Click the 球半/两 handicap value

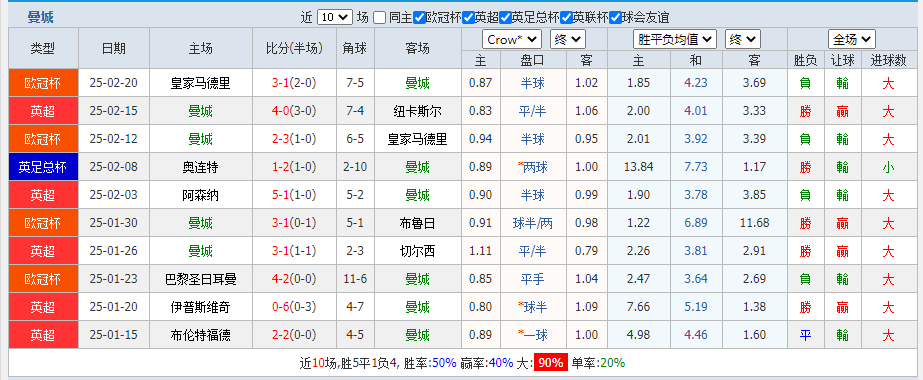click(533, 224)
